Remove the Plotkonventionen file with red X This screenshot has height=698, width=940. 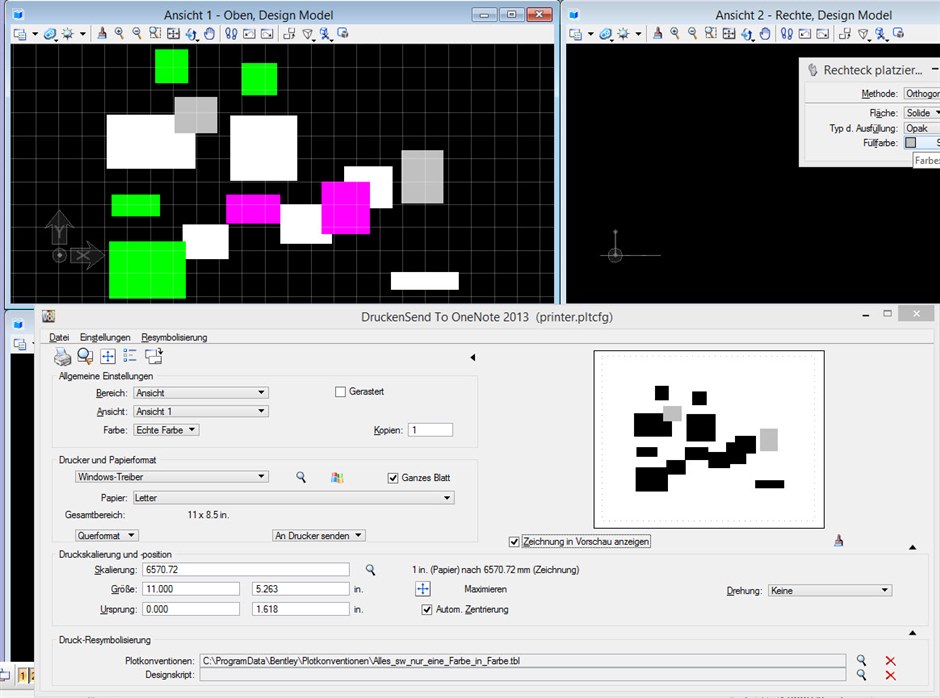tap(890, 661)
